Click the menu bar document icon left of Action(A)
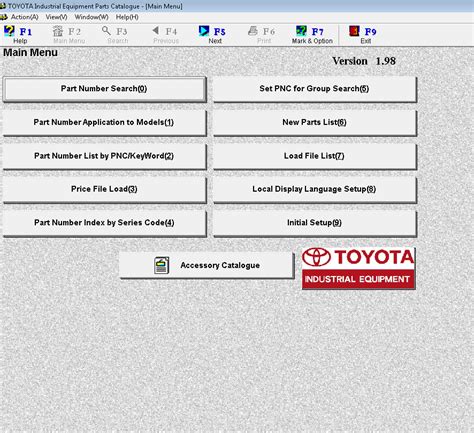This screenshot has width=474, height=433. click(x=4, y=17)
